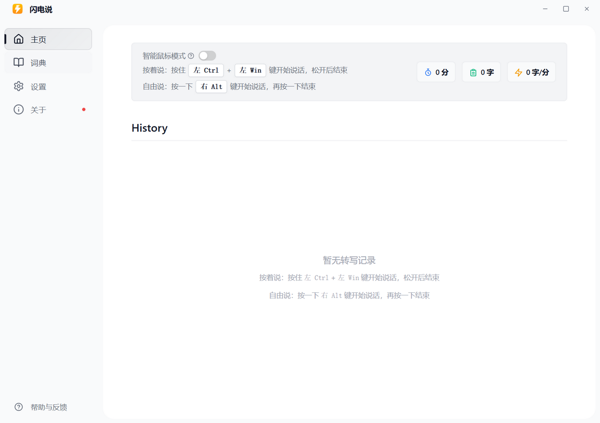Image resolution: width=600 pixels, height=423 pixels.
Task: Click the question mark icon beside 智能鼠标模式
Action: (x=191, y=56)
